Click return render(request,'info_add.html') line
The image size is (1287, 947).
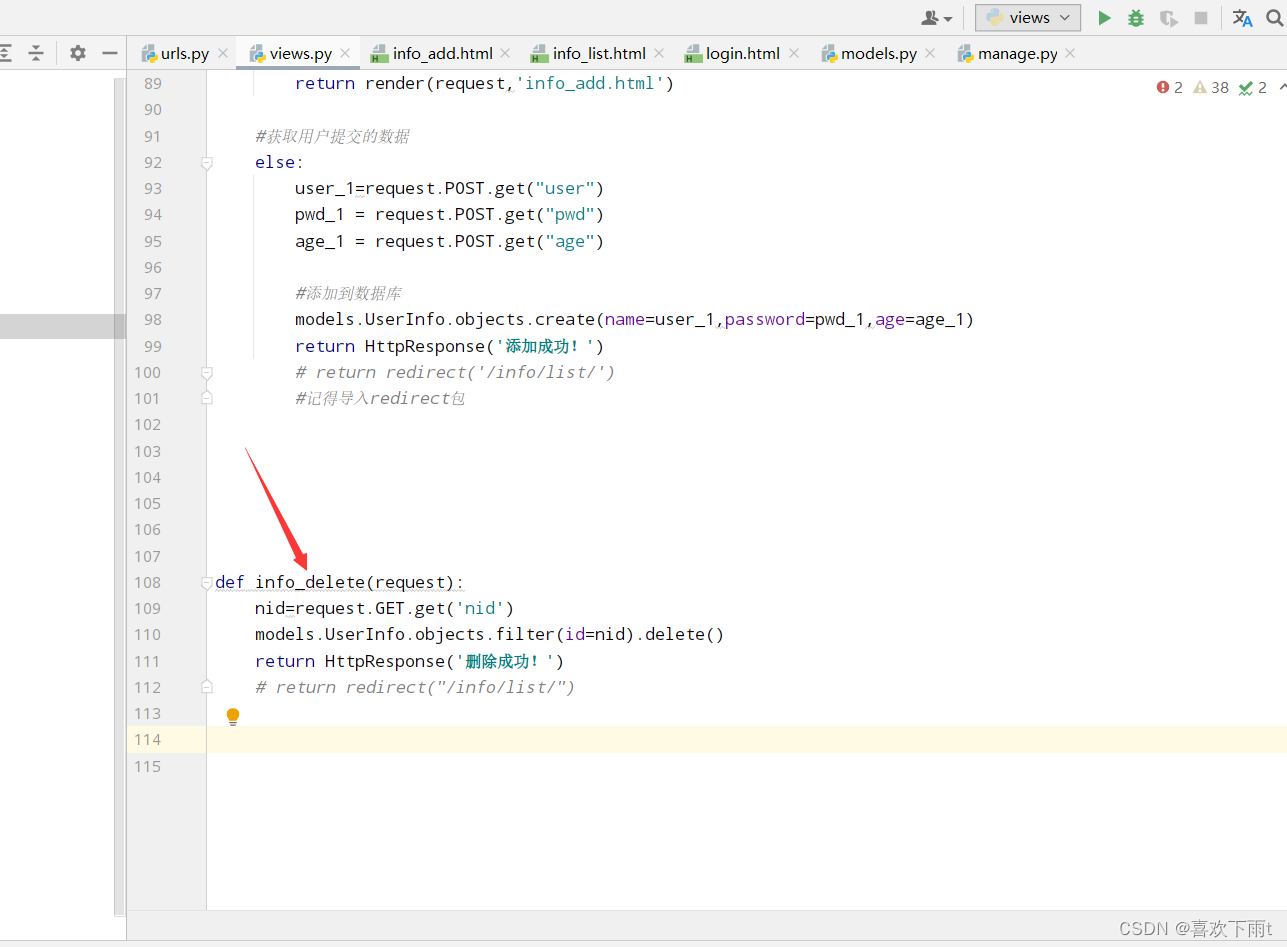(x=484, y=83)
